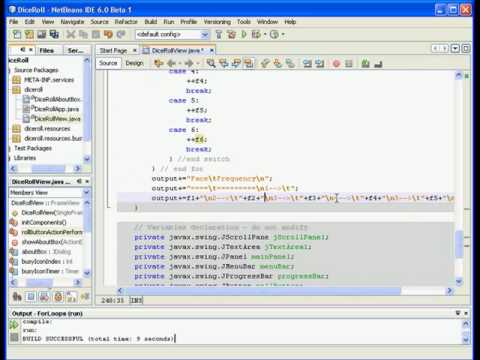Switch to Design editor view
Image resolution: width=480 pixels, height=360 pixels.
pos(134,63)
